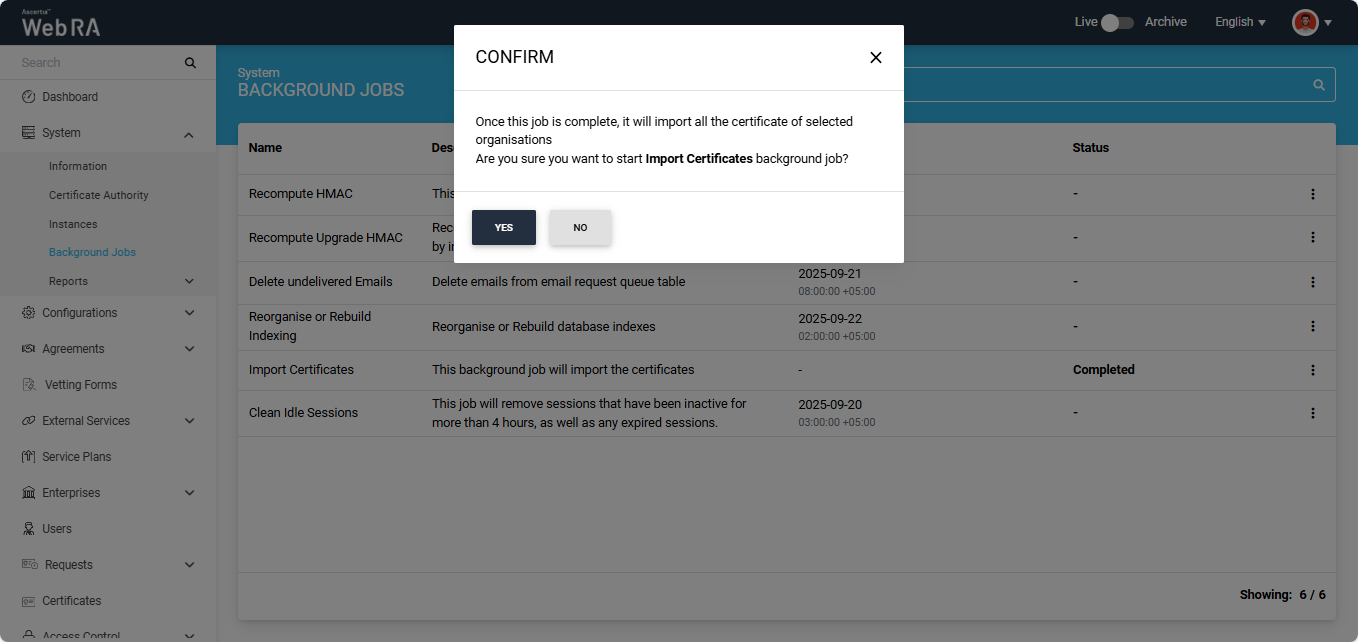Click the Certificates icon in sidebar
Image resolution: width=1358 pixels, height=642 pixels.
(x=29, y=601)
